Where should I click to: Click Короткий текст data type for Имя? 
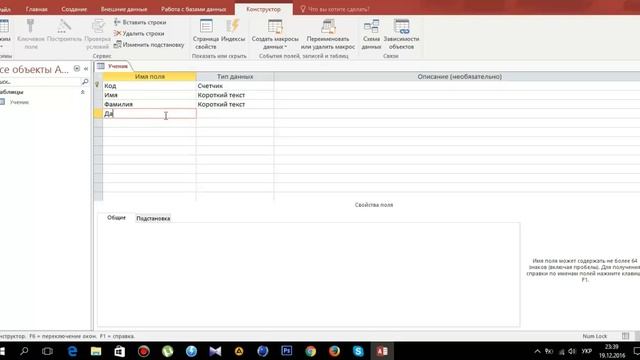[235, 95]
